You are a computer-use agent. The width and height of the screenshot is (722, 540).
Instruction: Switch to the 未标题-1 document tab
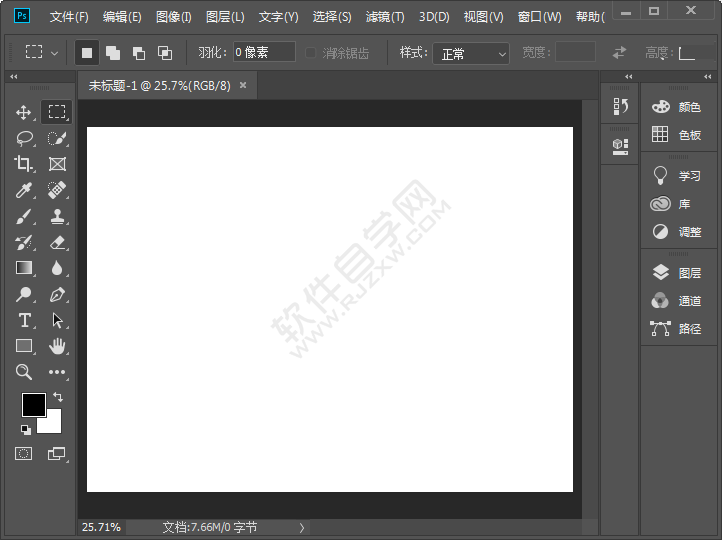point(160,86)
